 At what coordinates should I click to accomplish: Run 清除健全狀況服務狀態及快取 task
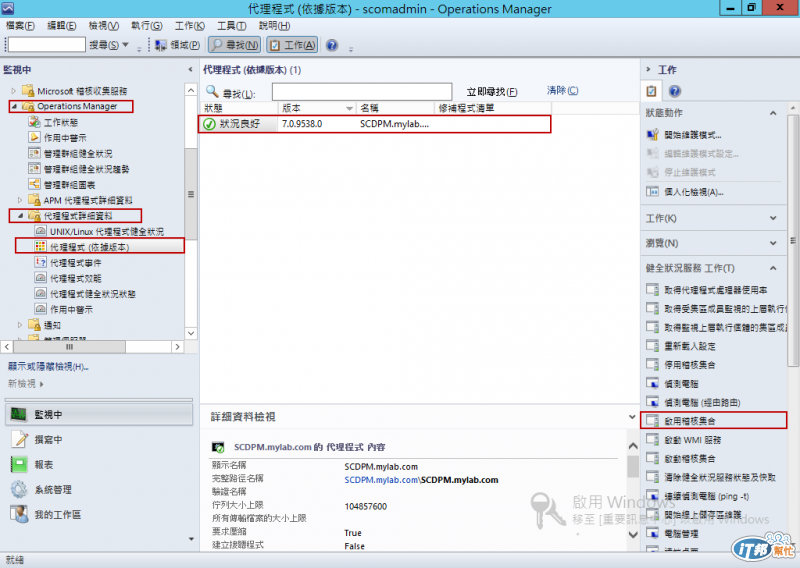tap(720, 478)
